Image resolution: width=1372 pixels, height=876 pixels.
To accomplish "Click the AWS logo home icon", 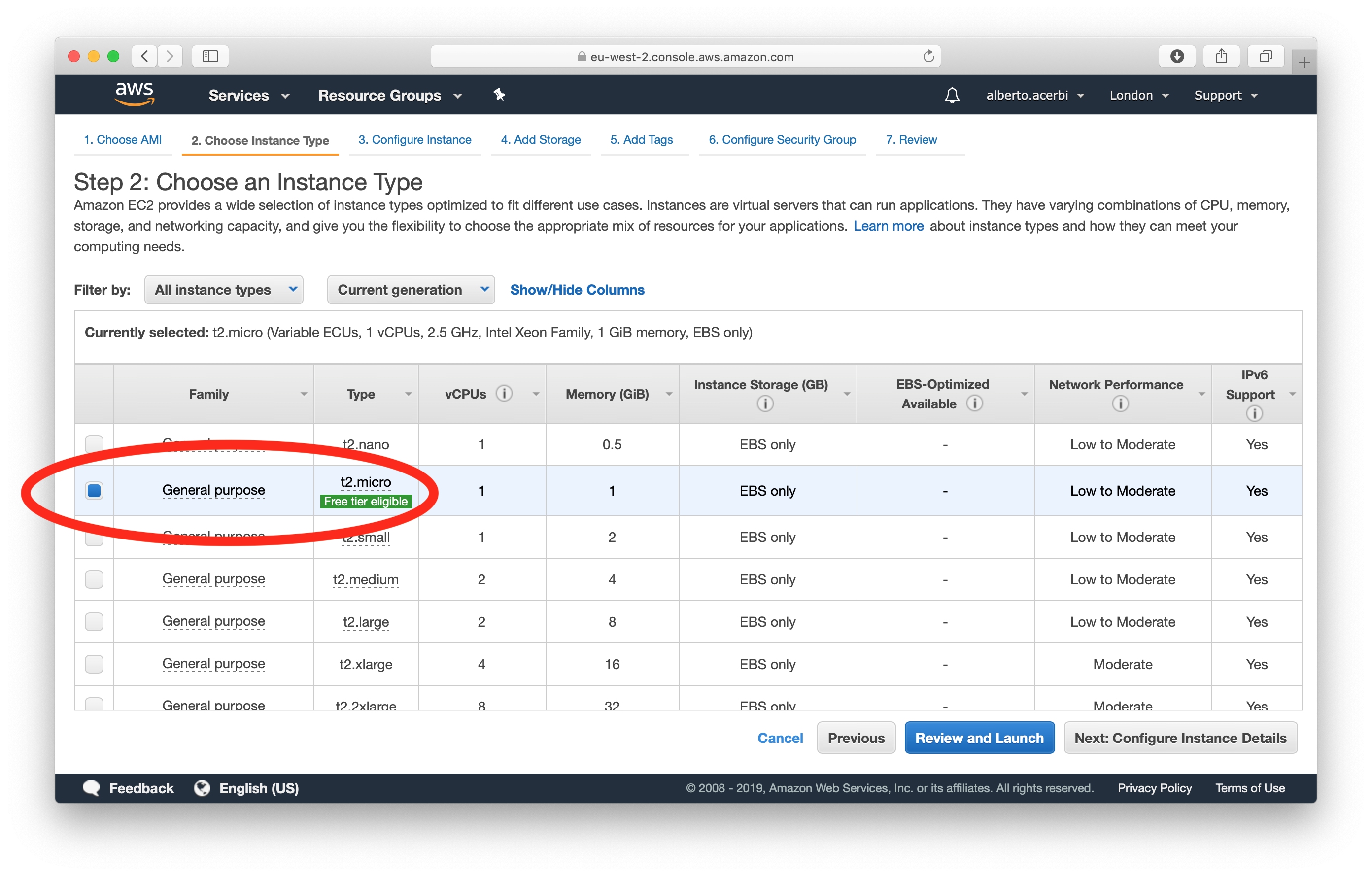I will pyautogui.click(x=135, y=94).
